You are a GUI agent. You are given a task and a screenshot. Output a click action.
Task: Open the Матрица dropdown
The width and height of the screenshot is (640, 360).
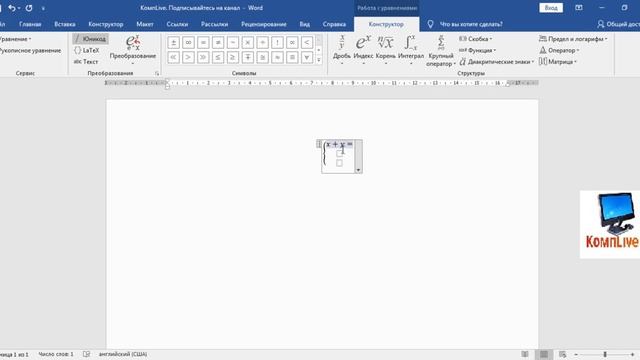tap(558, 62)
